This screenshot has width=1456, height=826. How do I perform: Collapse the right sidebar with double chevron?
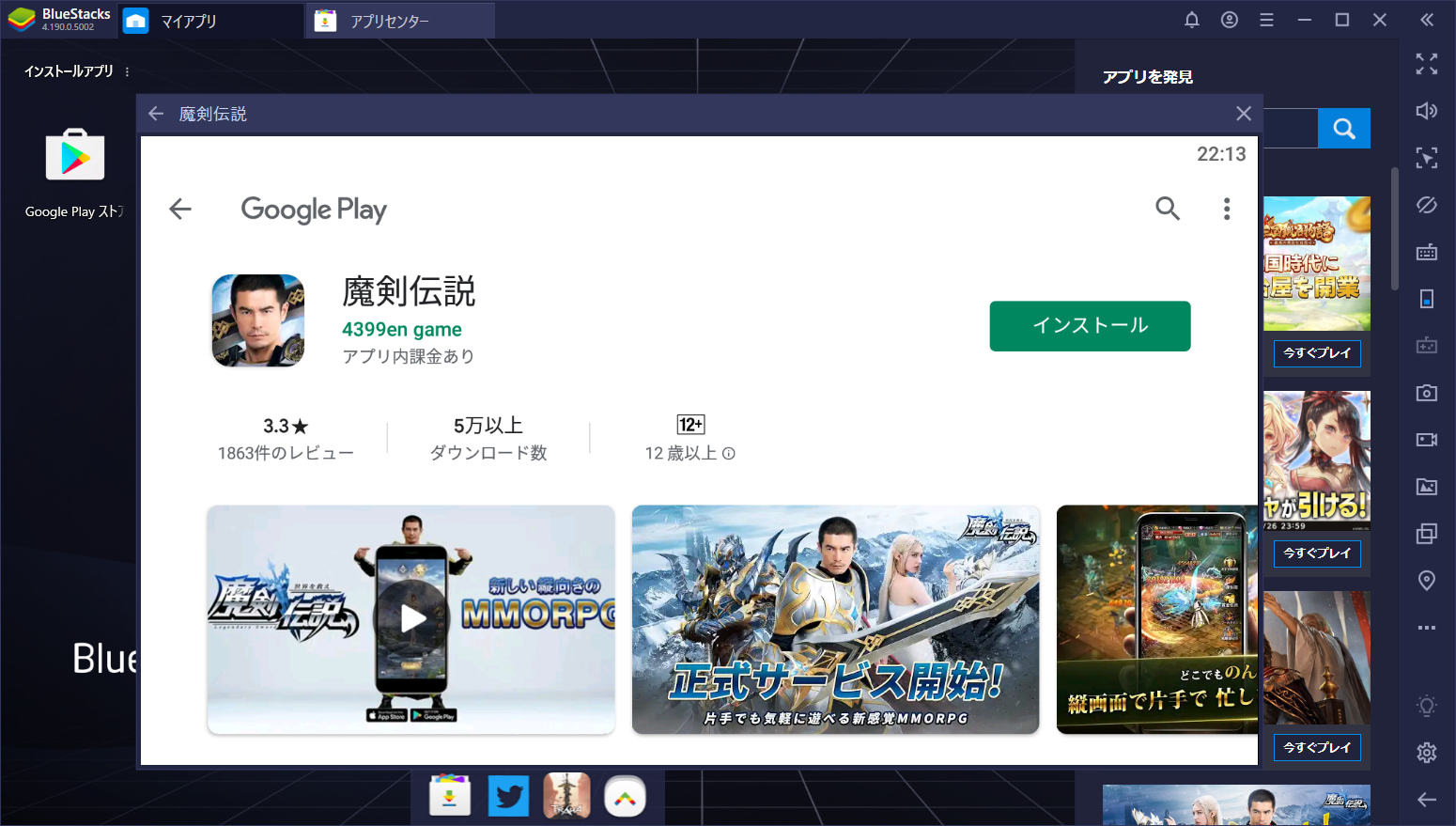click(x=1426, y=20)
